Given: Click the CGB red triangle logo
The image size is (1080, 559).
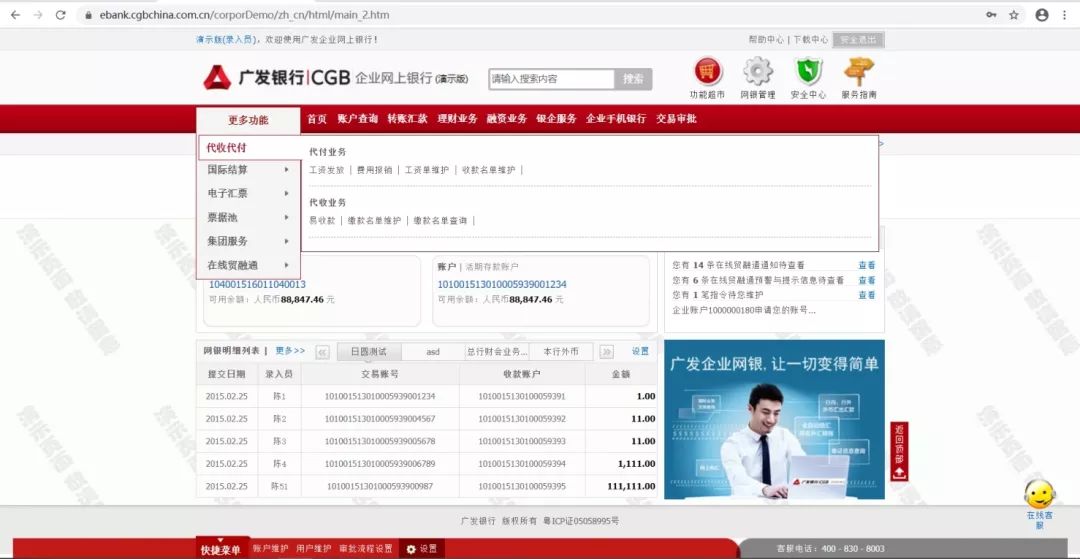Looking at the screenshot, I should [x=217, y=78].
